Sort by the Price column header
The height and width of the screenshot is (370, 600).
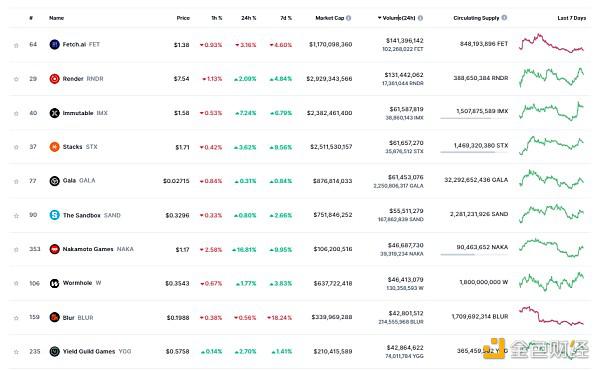183,18
